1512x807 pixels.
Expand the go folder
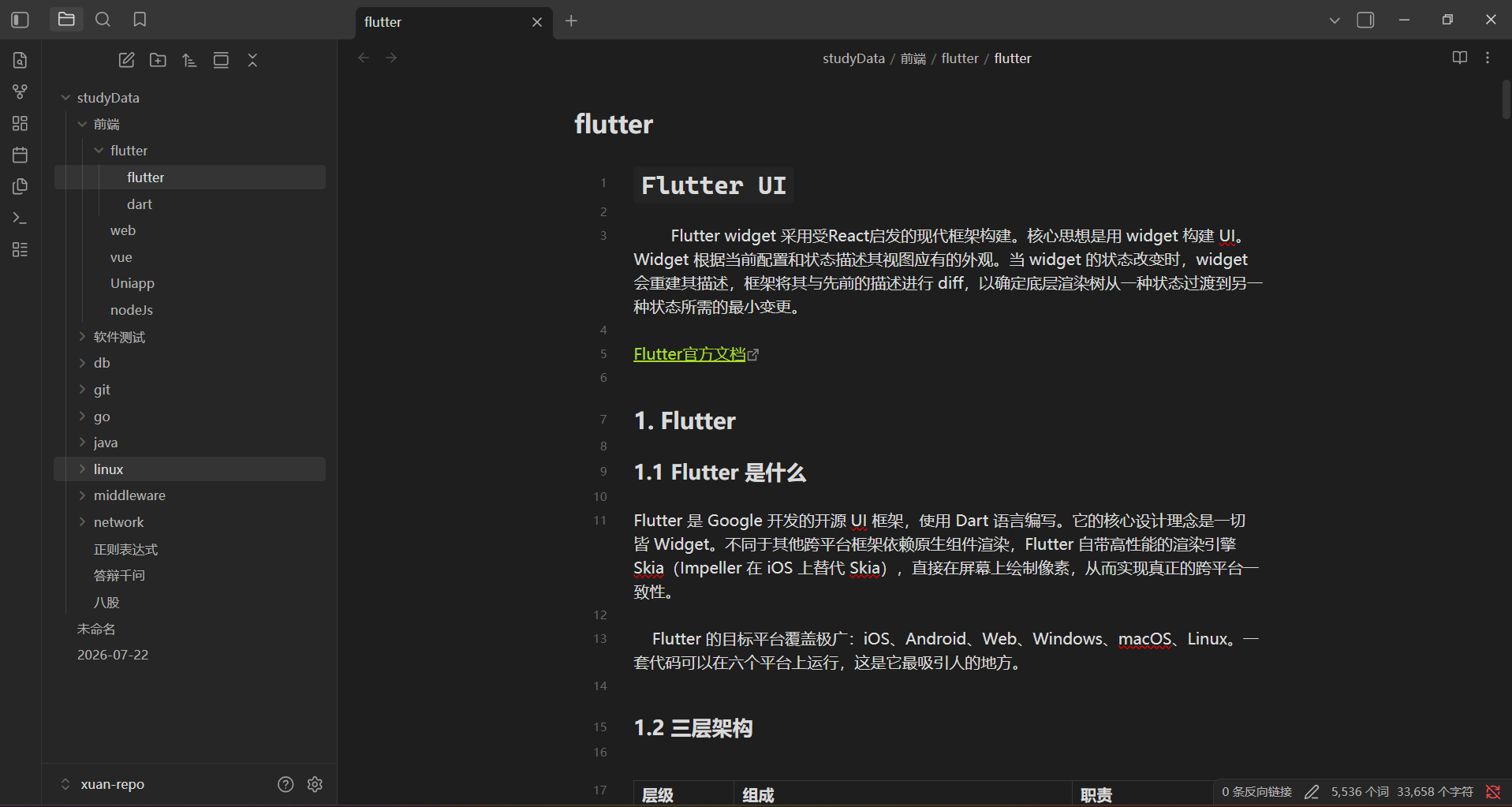pyautogui.click(x=82, y=417)
